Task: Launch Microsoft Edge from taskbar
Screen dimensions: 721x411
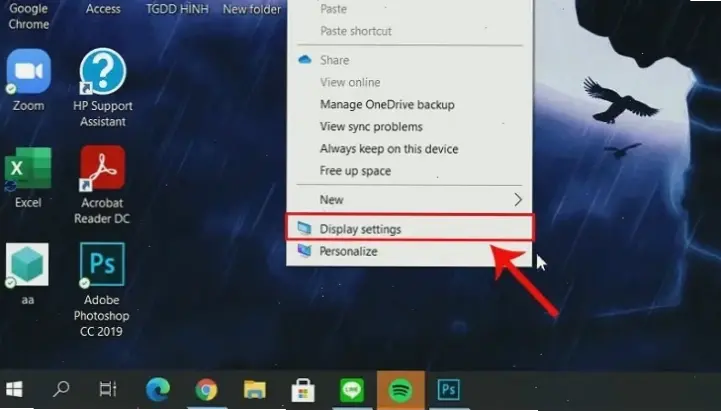Action: click(x=158, y=390)
